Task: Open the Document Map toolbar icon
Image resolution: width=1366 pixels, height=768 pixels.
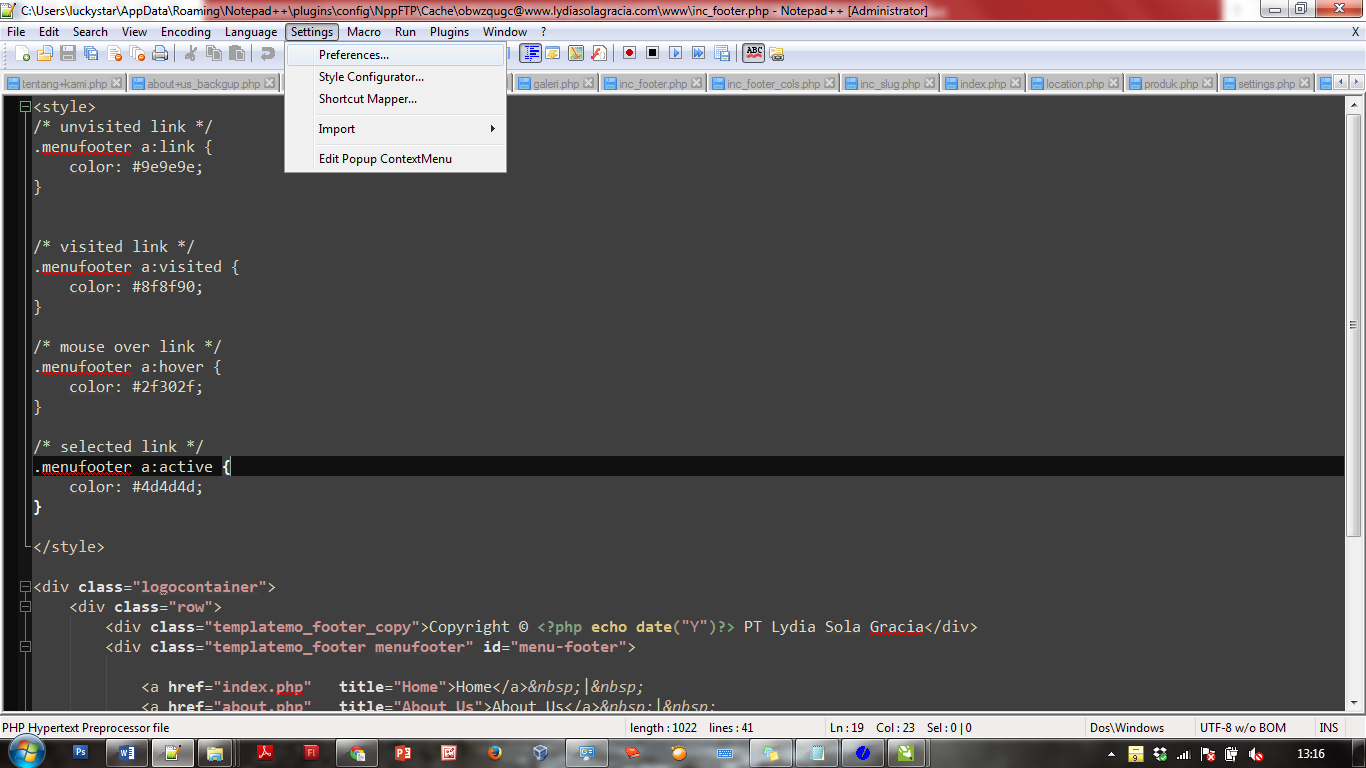Action: tap(576, 53)
